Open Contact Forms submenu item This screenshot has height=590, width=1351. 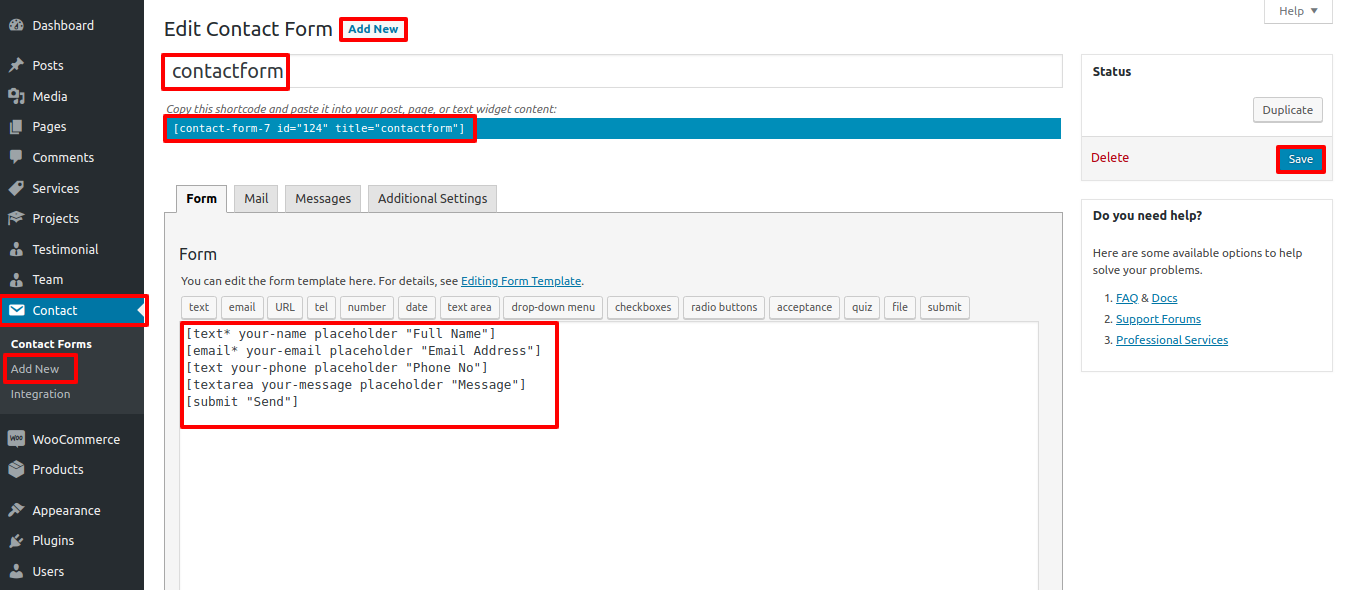(51, 344)
